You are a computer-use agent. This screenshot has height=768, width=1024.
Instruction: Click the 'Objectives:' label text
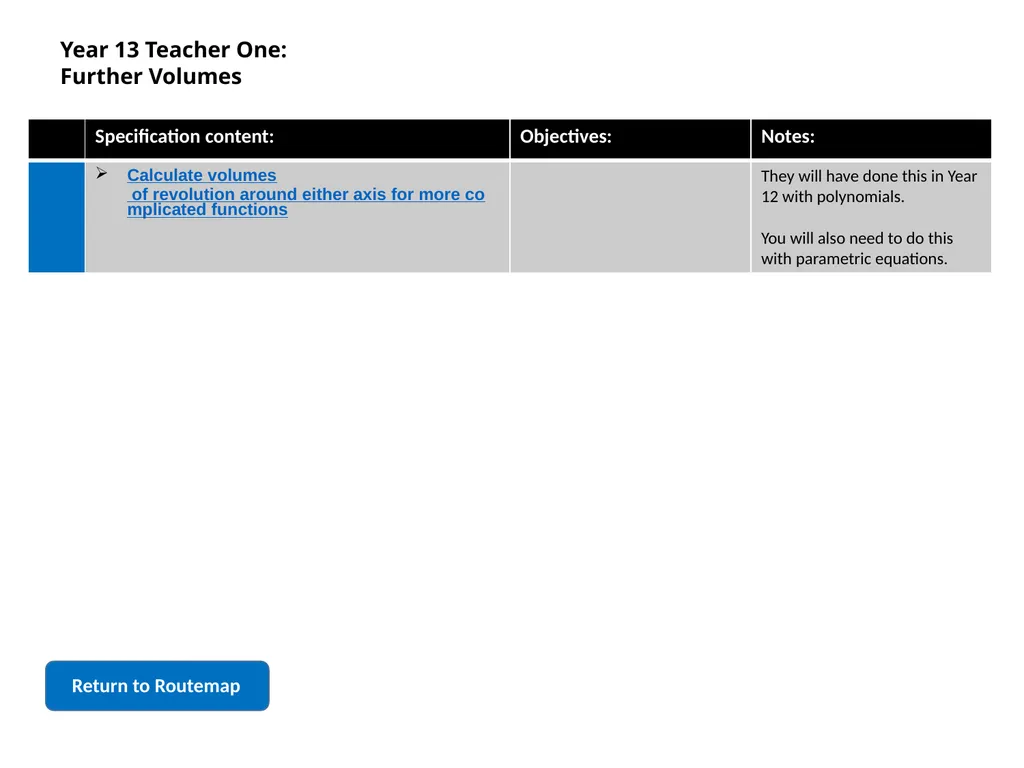tap(566, 136)
